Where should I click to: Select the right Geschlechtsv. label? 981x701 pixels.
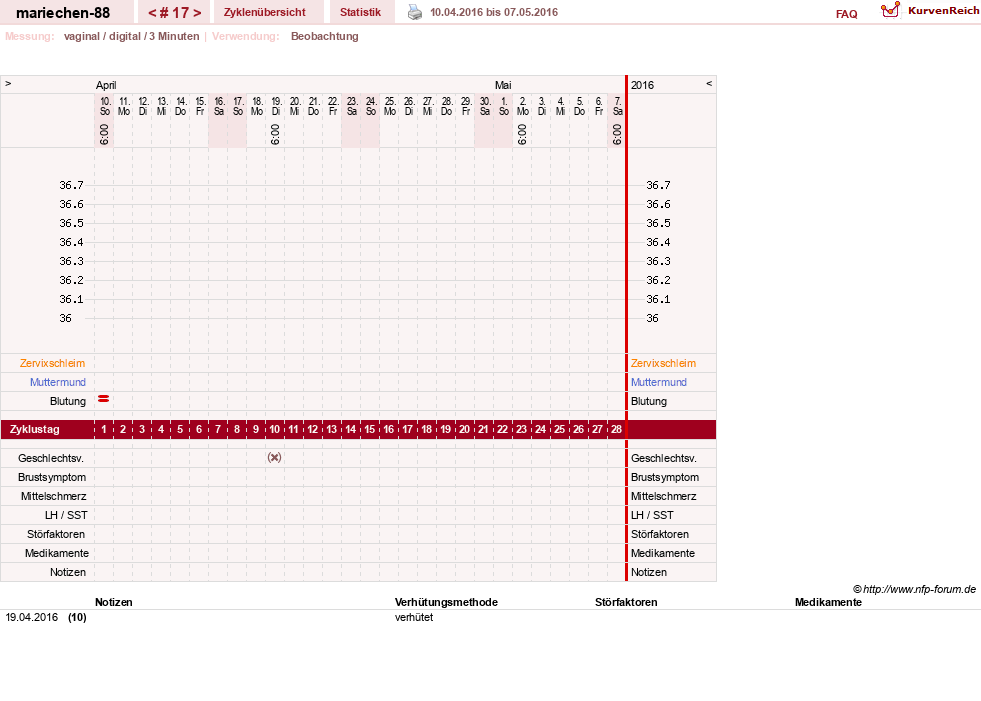[664, 458]
